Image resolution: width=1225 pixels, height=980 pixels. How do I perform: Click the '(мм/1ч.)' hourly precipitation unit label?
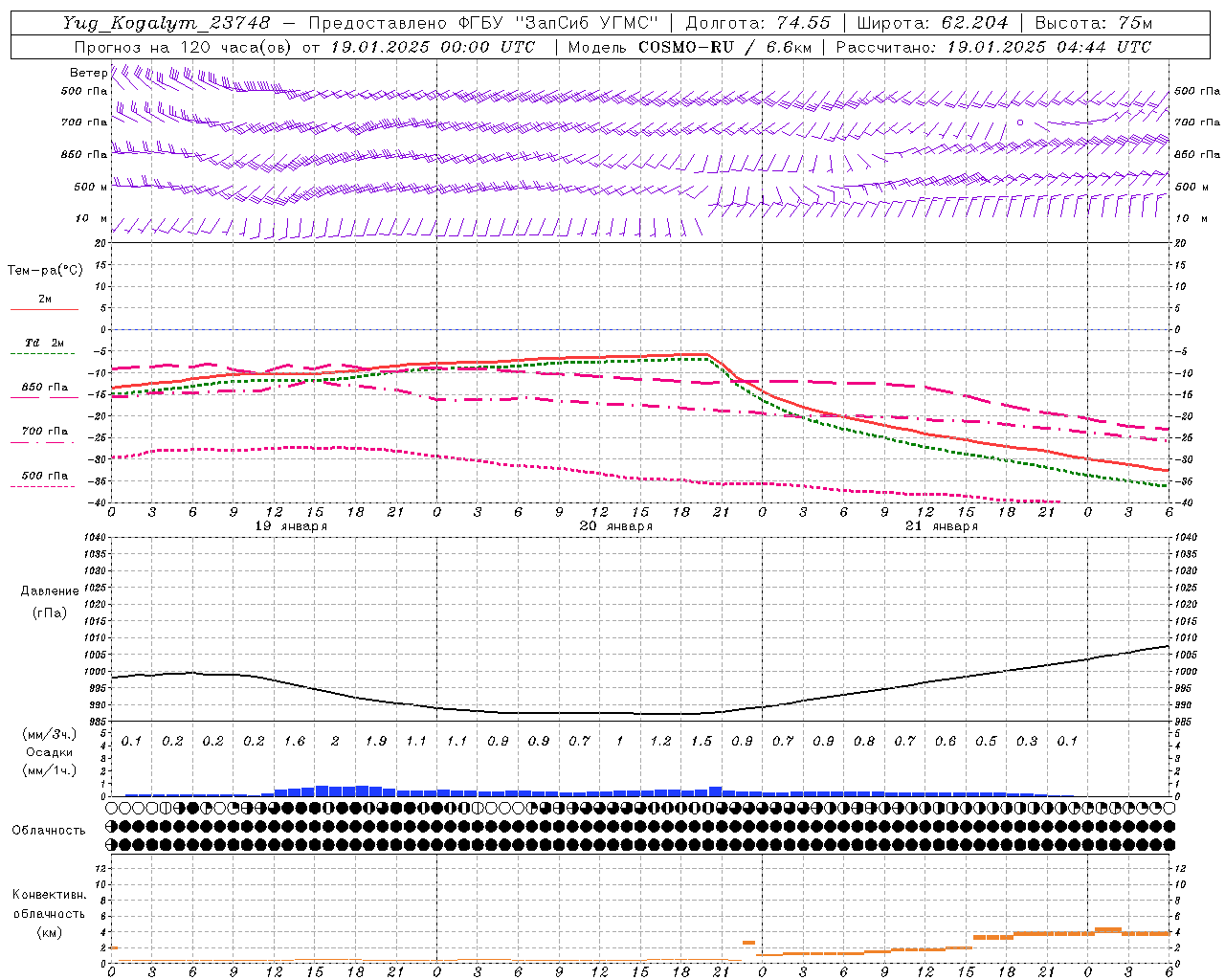(x=50, y=770)
